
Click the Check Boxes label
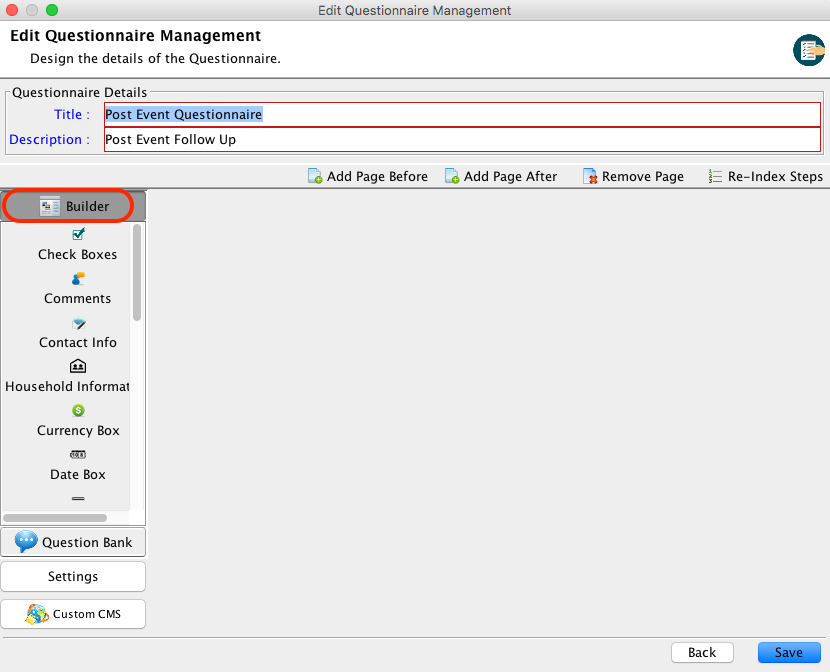(x=77, y=255)
